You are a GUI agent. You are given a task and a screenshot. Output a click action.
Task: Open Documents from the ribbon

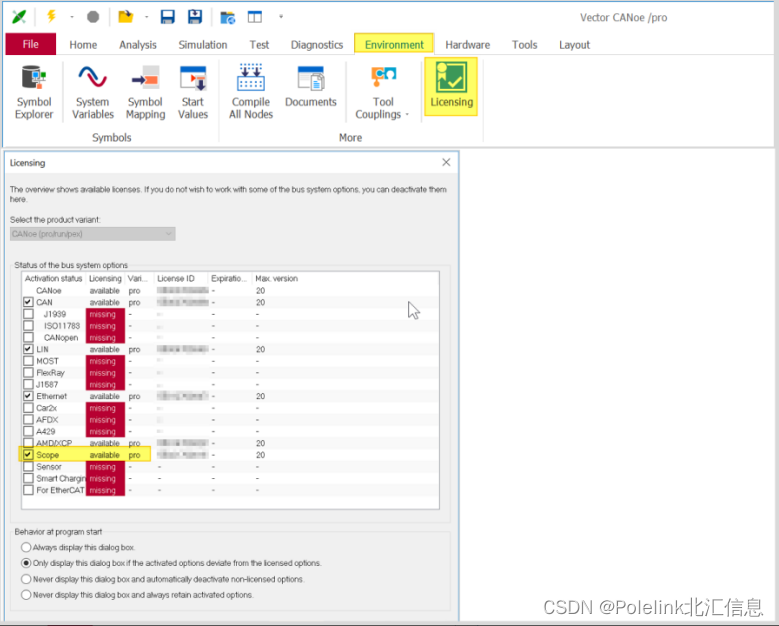311,87
